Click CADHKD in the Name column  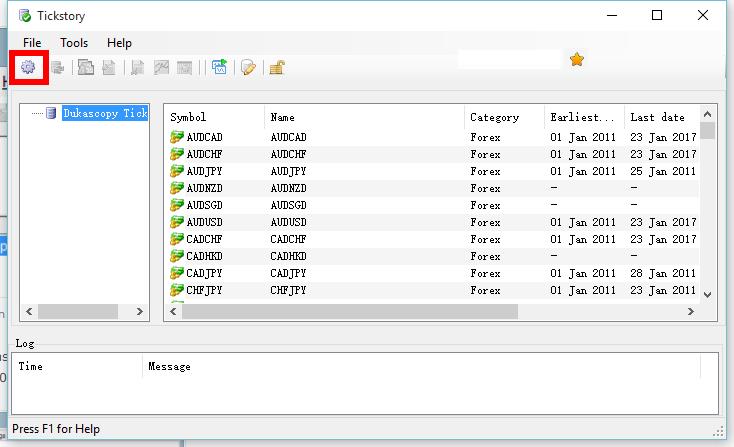[x=288, y=256]
